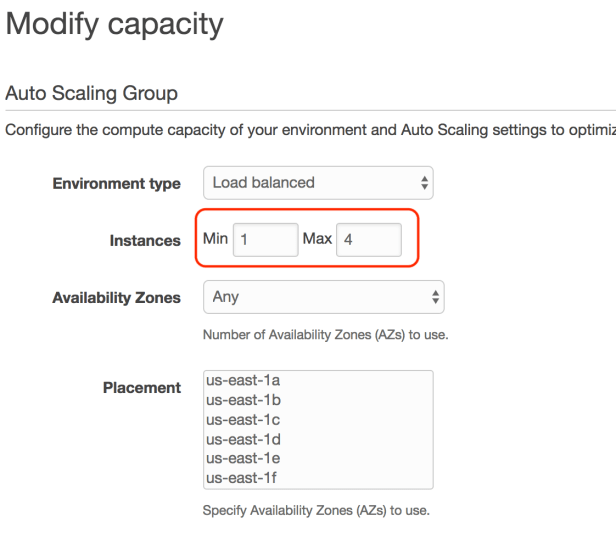Click the Specify Availability Zones hint text
Screen dimensions: 616x550
[x=316, y=510]
